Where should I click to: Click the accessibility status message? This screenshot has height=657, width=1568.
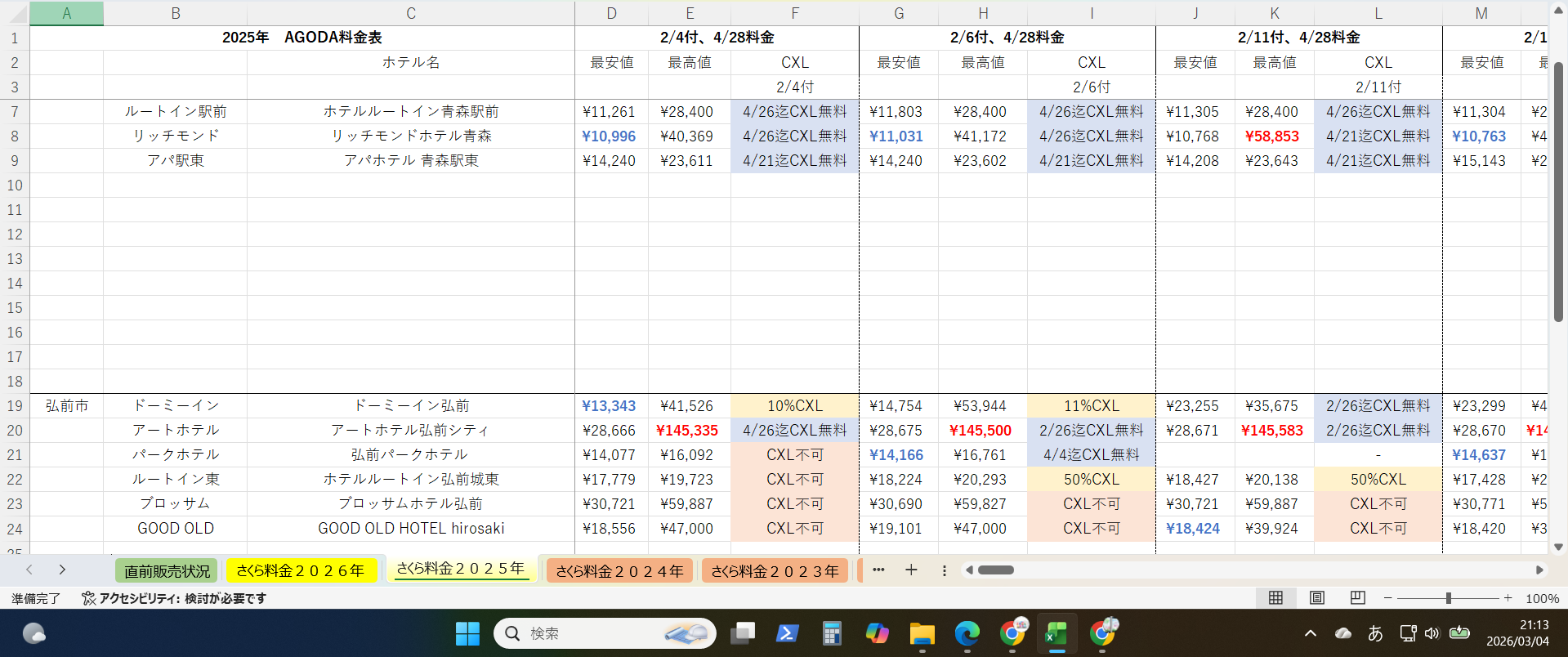point(174,598)
